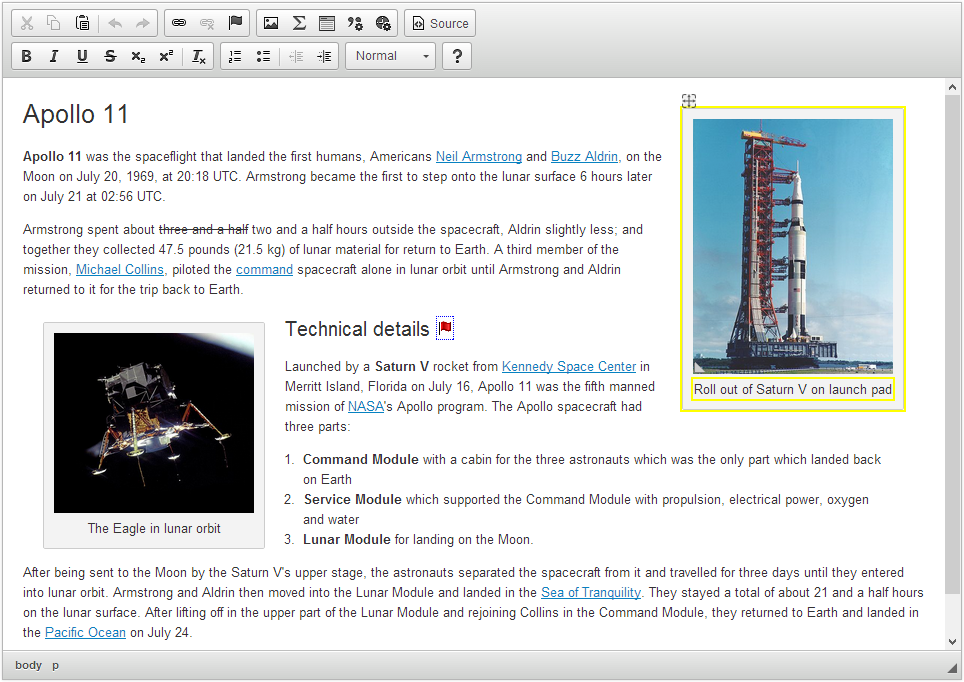Toggle subscript formatting
This screenshot has width=964, height=682.
click(x=138, y=56)
